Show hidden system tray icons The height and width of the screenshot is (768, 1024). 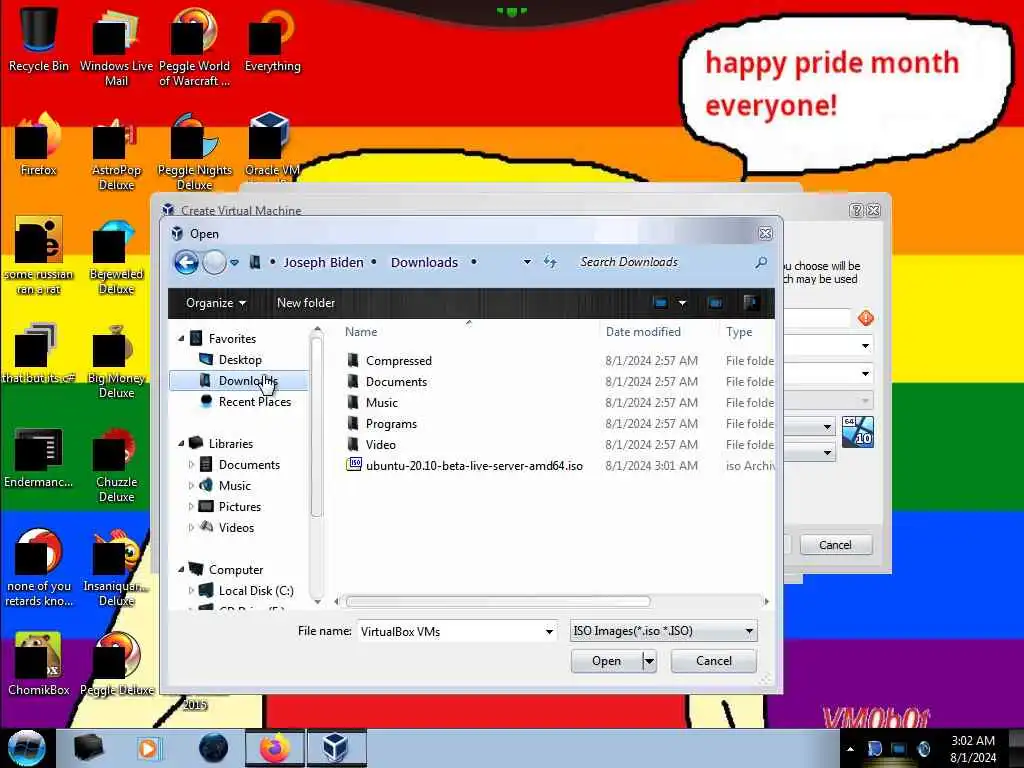point(850,749)
